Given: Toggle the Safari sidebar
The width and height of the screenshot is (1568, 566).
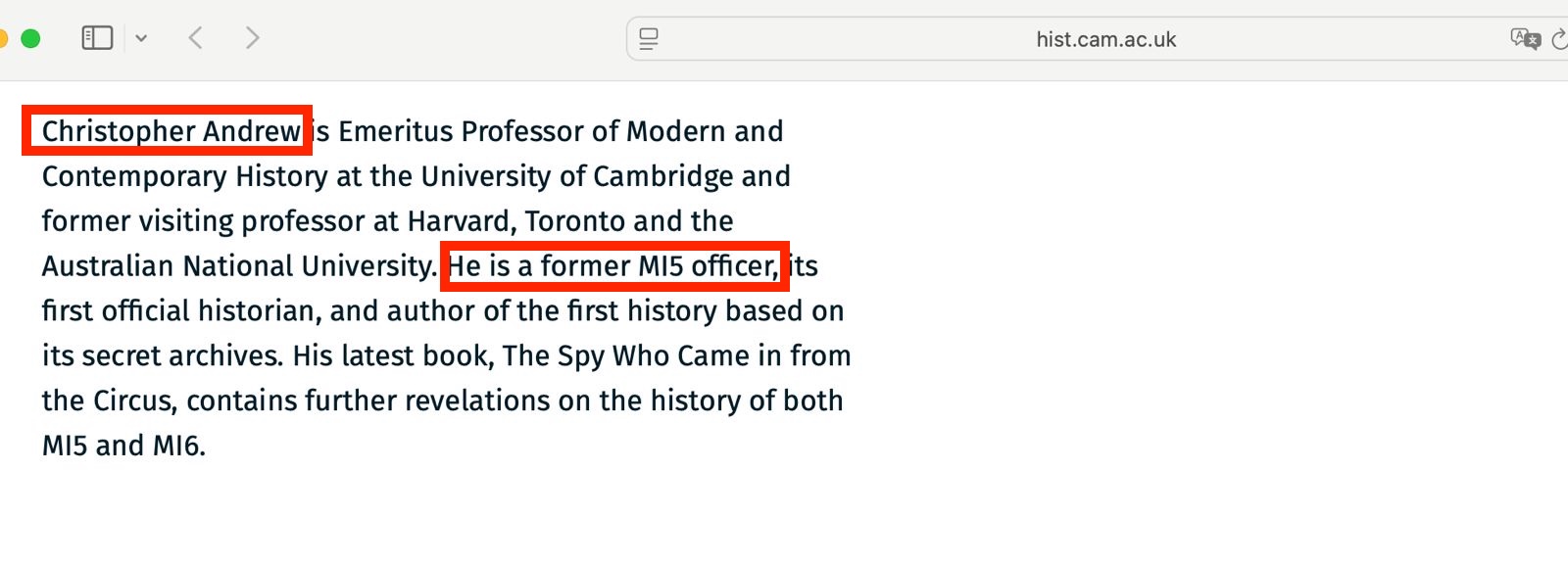Looking at the screenshot, I should tap(97, 38).
